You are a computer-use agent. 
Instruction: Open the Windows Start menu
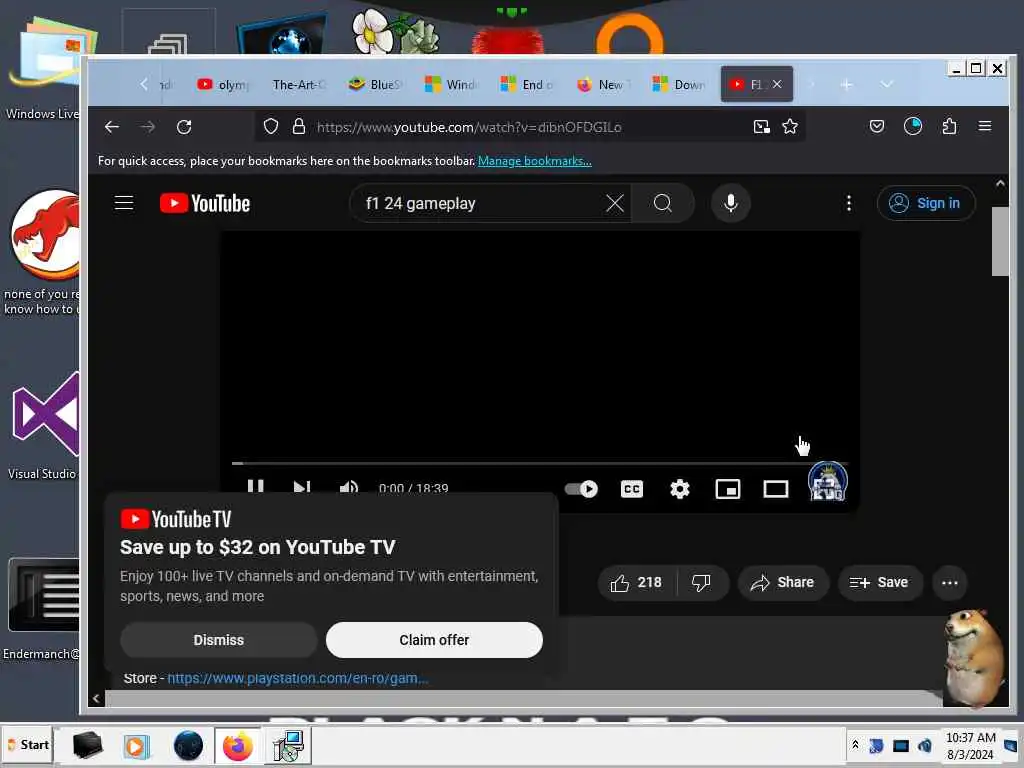(x=27, y=745)
